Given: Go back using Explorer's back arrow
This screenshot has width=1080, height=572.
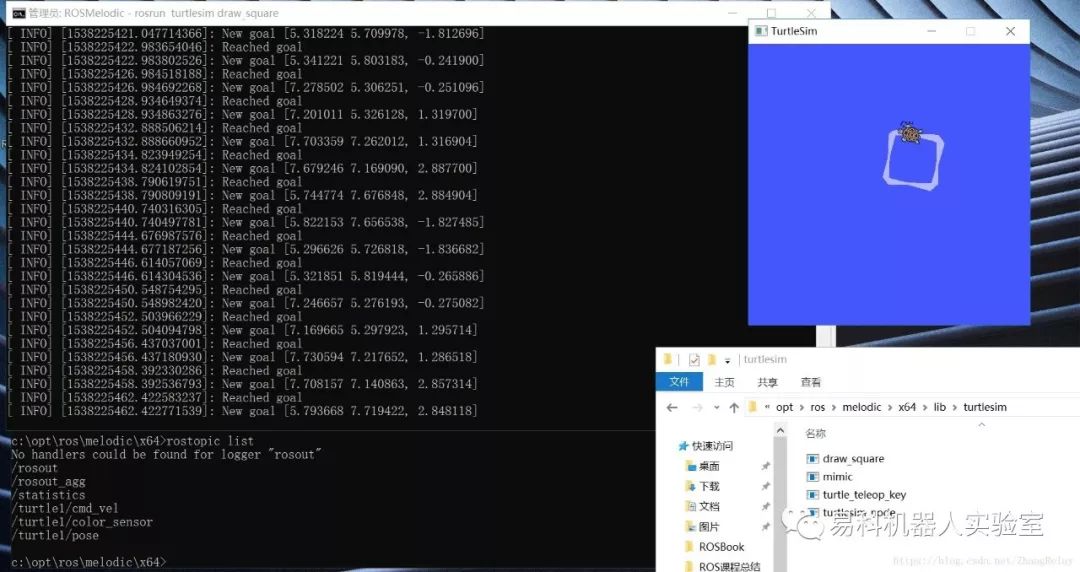Looking at the screenshot, I should point(672,407).
